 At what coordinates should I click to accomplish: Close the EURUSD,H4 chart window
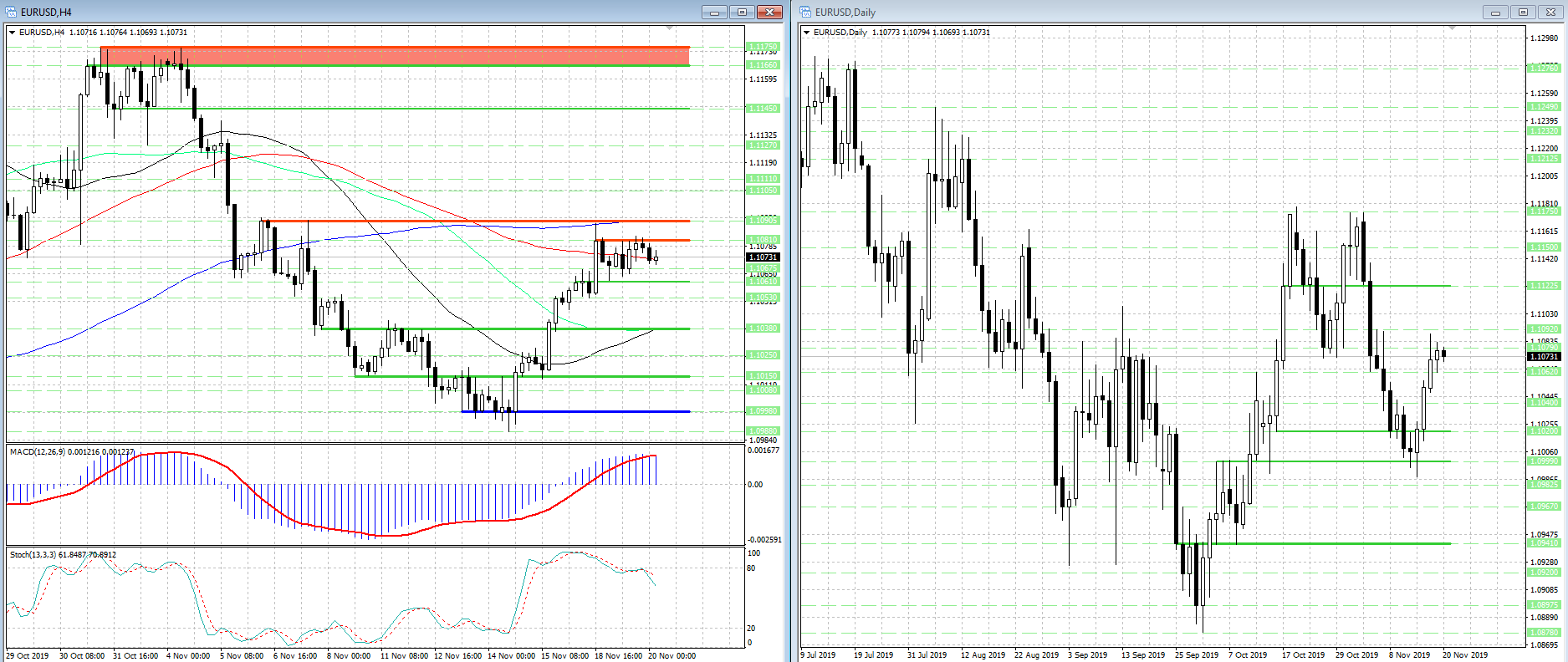click(769, 12)
